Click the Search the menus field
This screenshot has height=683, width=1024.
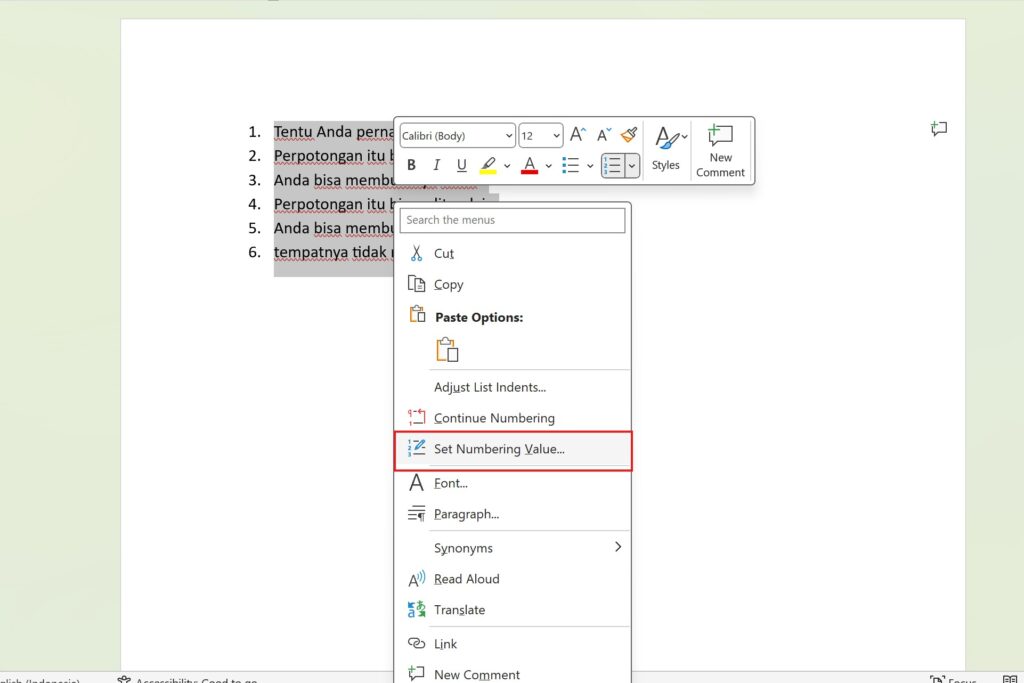[x=513, y=220]
